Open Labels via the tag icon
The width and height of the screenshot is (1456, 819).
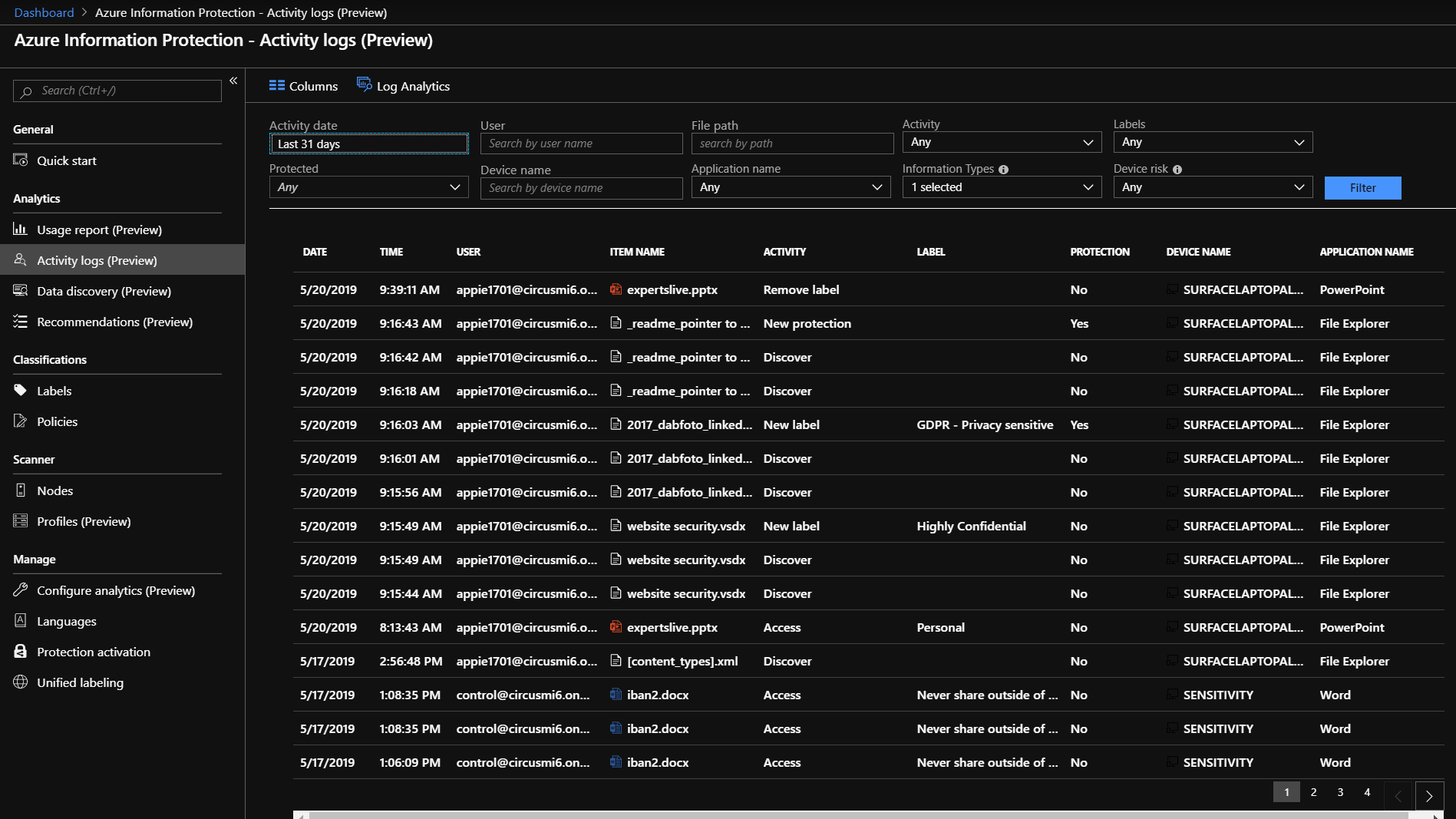21,391
